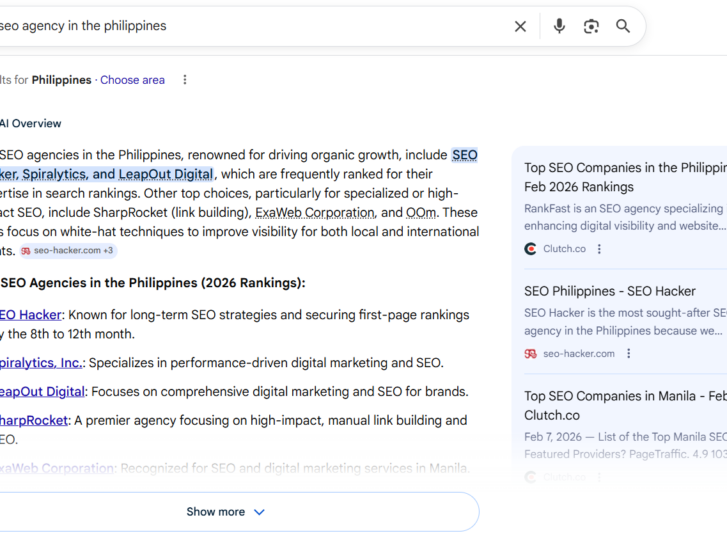This screenshot has height=545, width=727.
Task: Start voice search with microphone icon
Action: (x=559, y=26)
